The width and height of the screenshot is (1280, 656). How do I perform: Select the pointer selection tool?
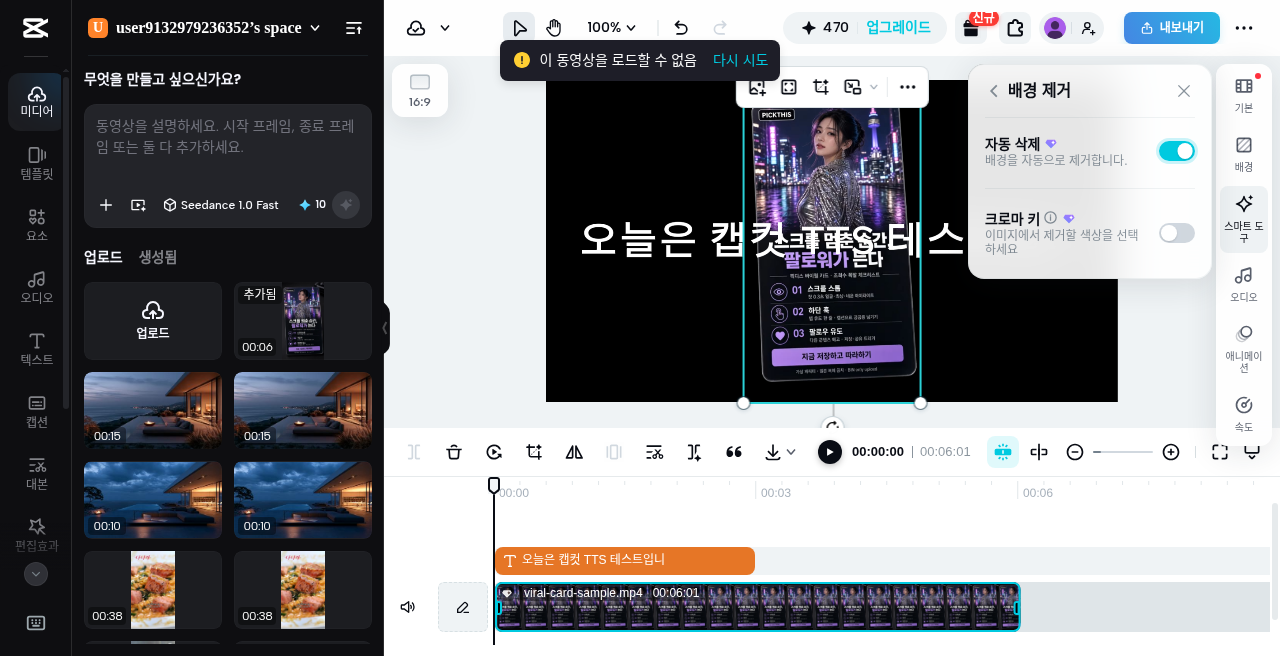click(519, 28)
